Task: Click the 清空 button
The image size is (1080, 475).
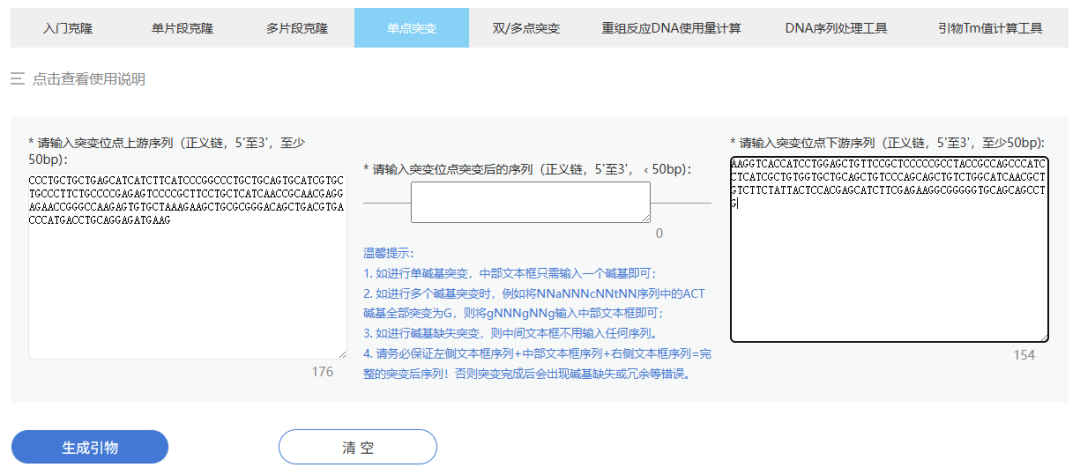Action: [x=357, y=447]
